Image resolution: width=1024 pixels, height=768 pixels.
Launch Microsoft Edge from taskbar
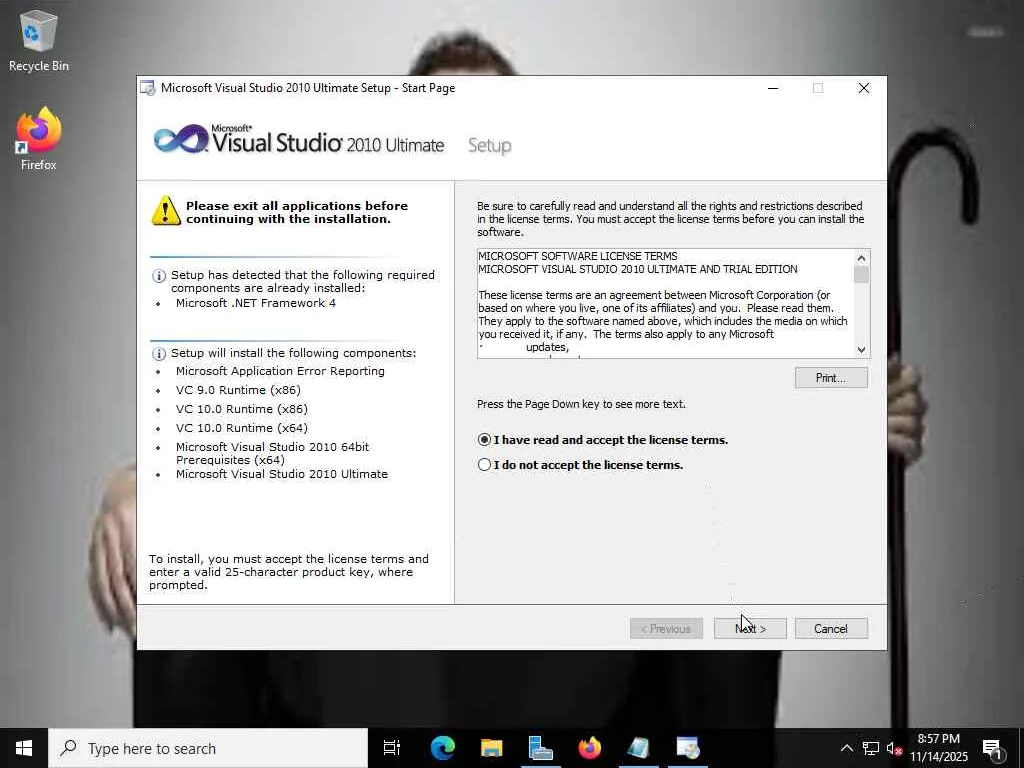(442, 748)
